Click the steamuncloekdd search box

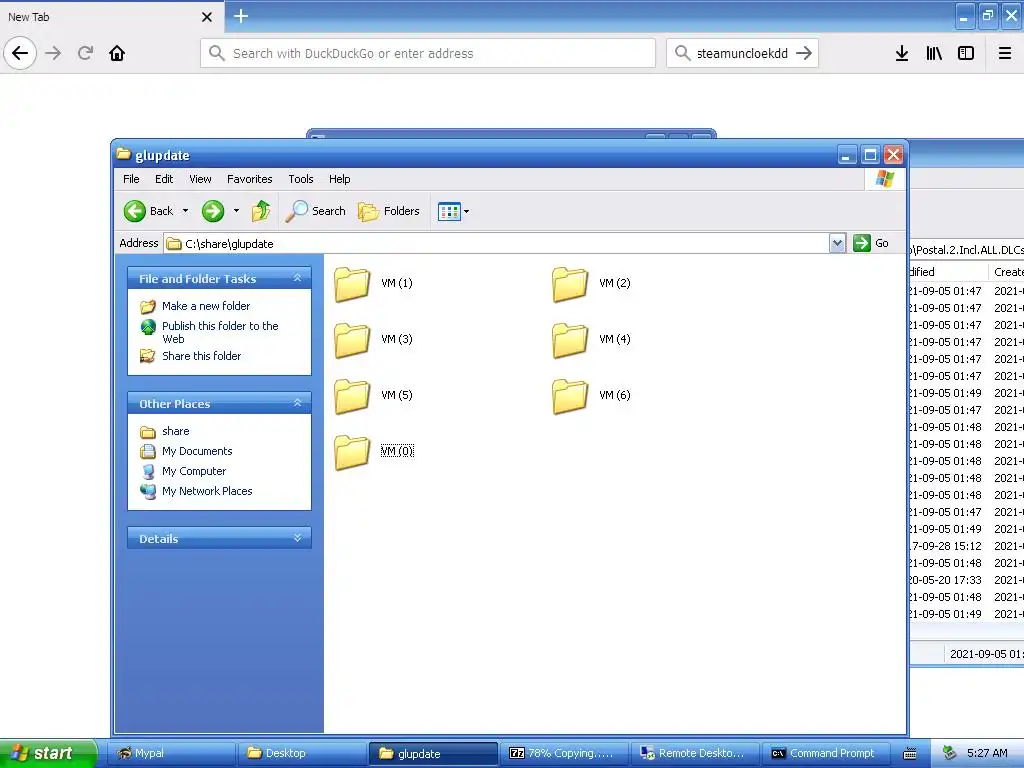742,53
